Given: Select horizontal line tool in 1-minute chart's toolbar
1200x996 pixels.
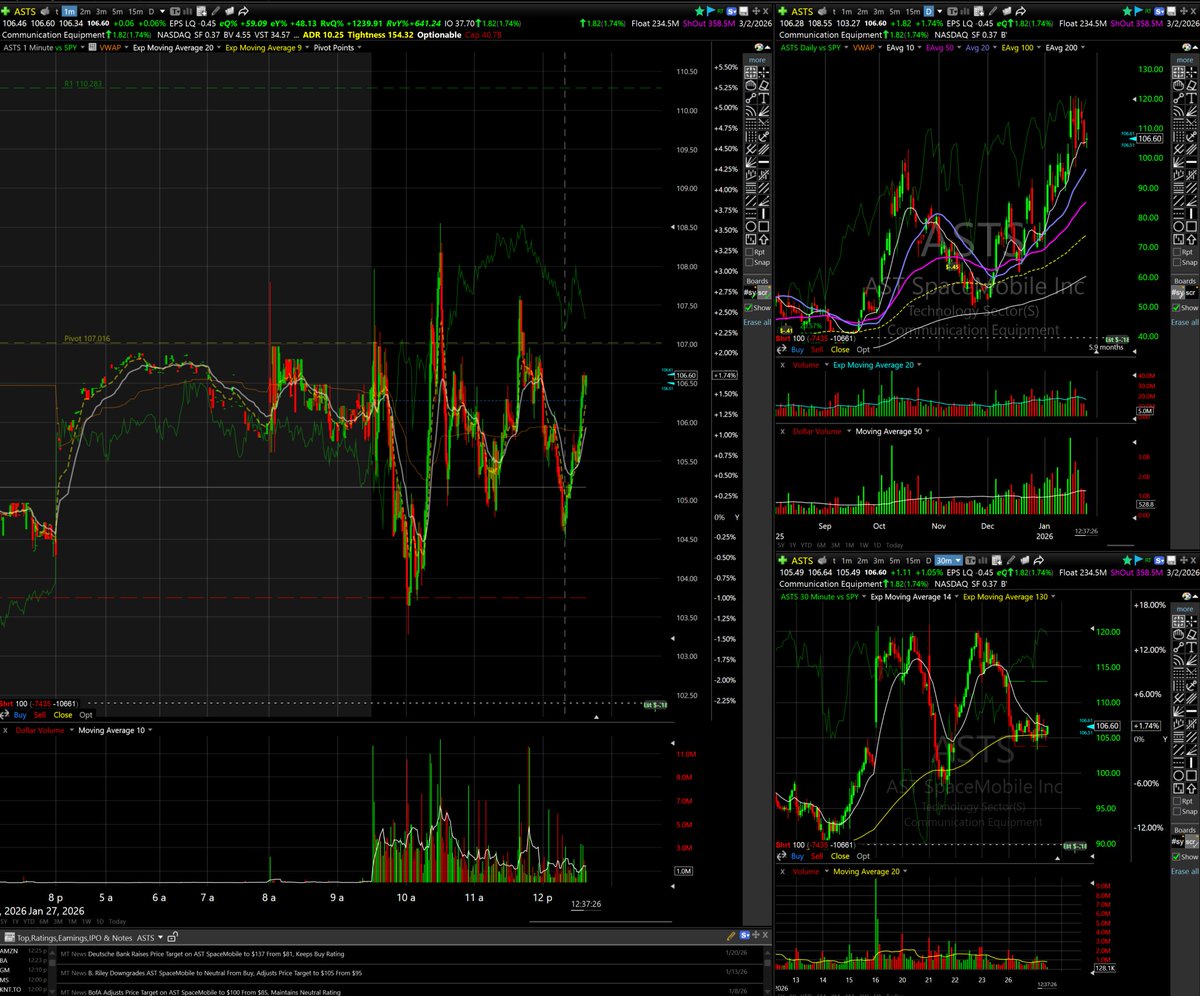Looking at the screenshot, I should pyautogui.click(x=764, y=162).
